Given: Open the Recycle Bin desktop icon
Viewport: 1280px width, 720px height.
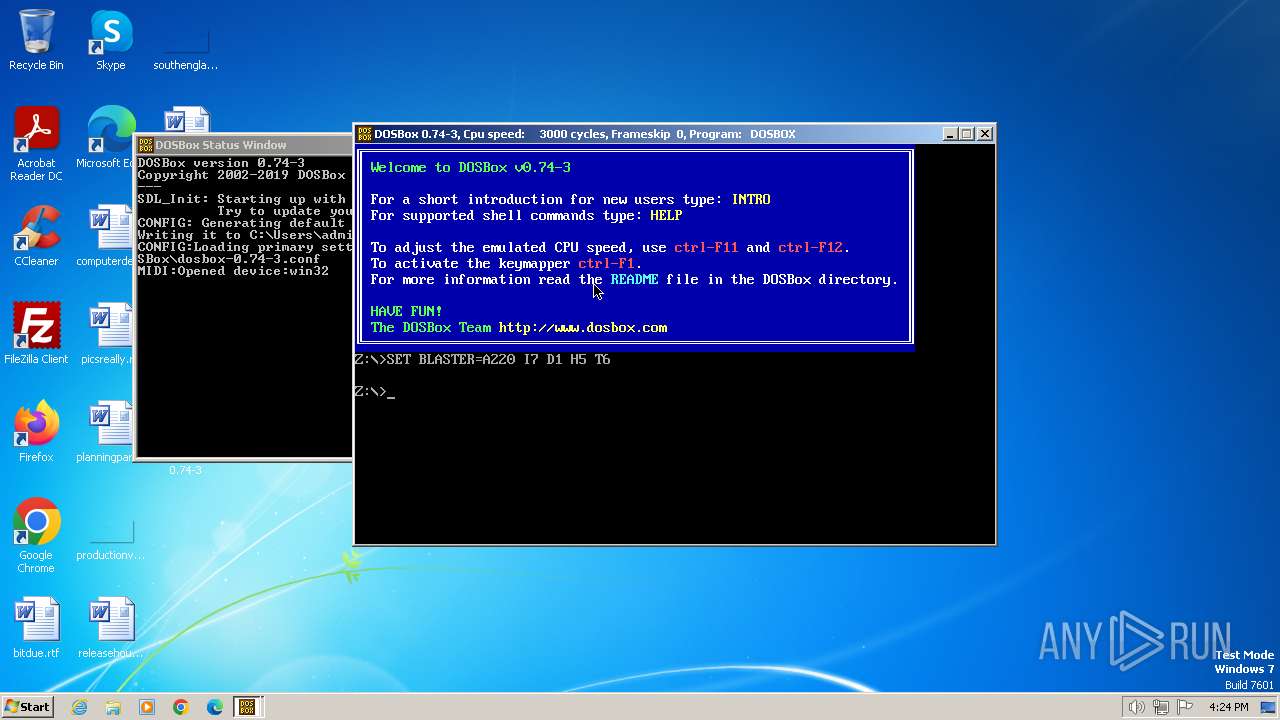Looking at the screenshot, I should 36,40.
